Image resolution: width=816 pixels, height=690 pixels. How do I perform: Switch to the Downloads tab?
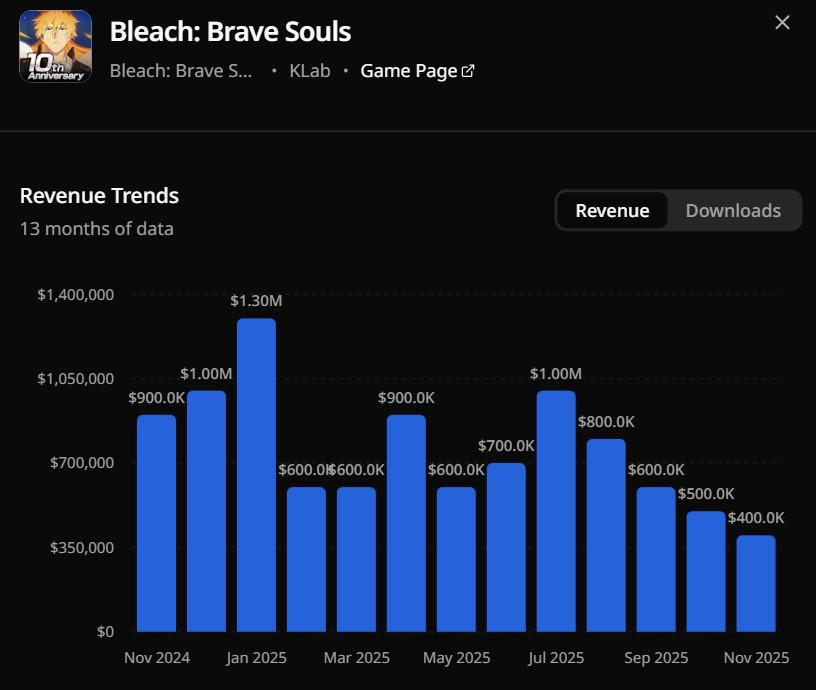[x=733, y=210]
